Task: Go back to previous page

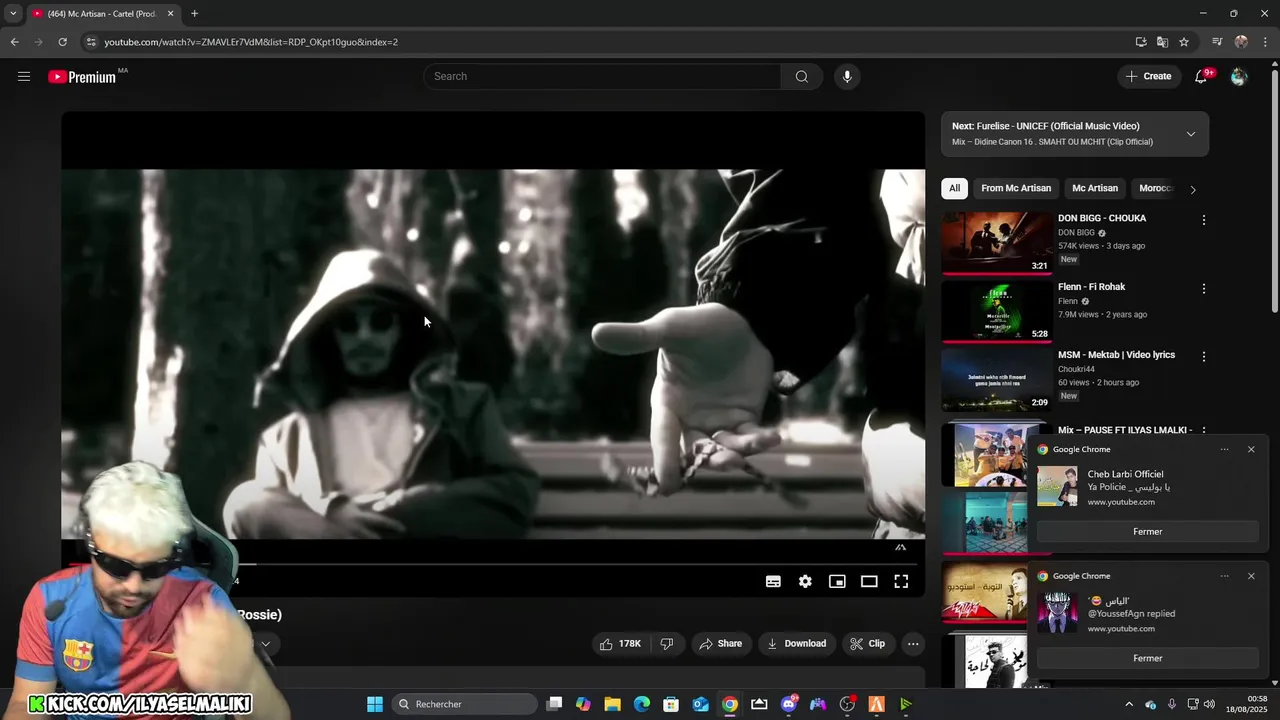Action: (x=14, y=42)
